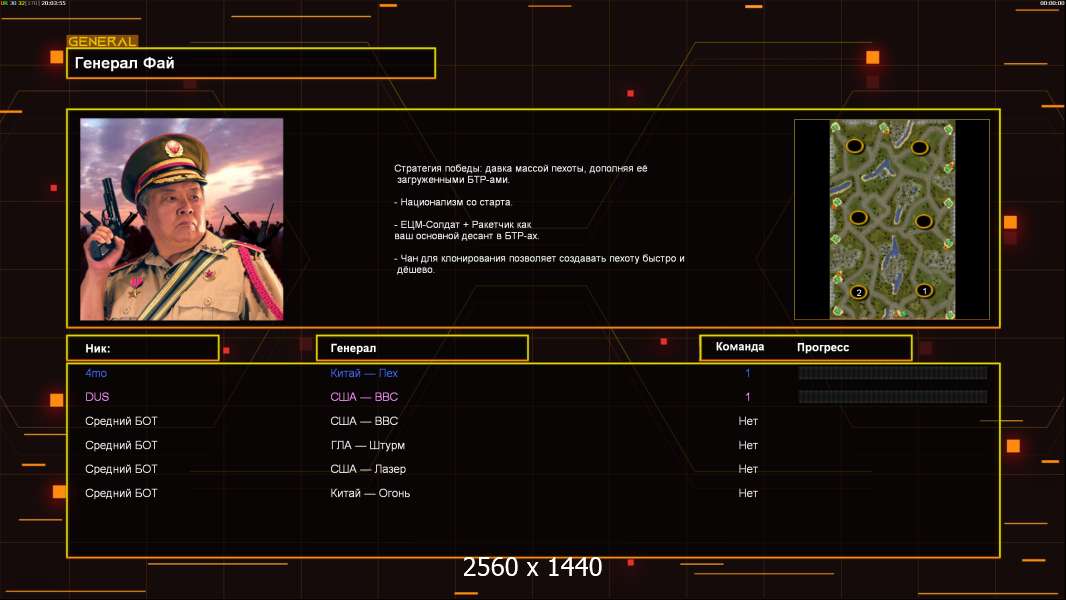Select player DUS in the list
Screen dimensions: 1066x600
click(97, 397)
